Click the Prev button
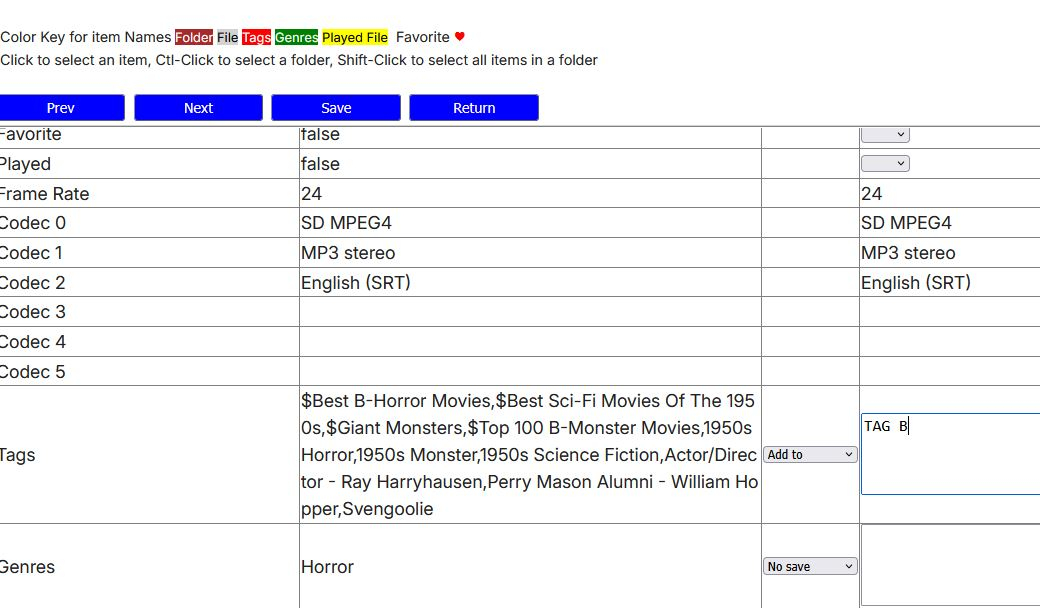This screenshot has height=608, width=1040. 62,107
